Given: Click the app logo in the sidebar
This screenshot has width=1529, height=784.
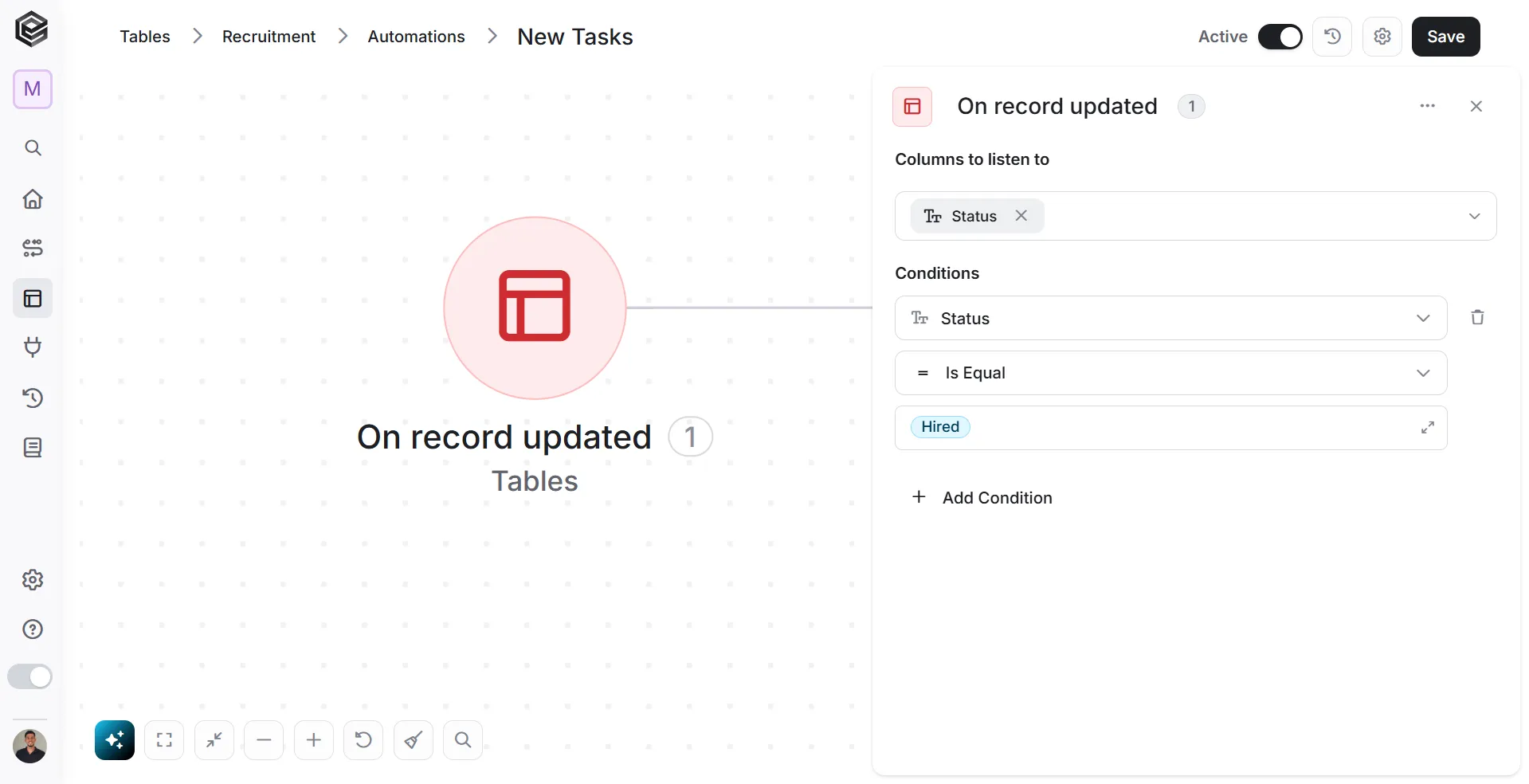Looking at the screenshot, I should click(32, 29).
